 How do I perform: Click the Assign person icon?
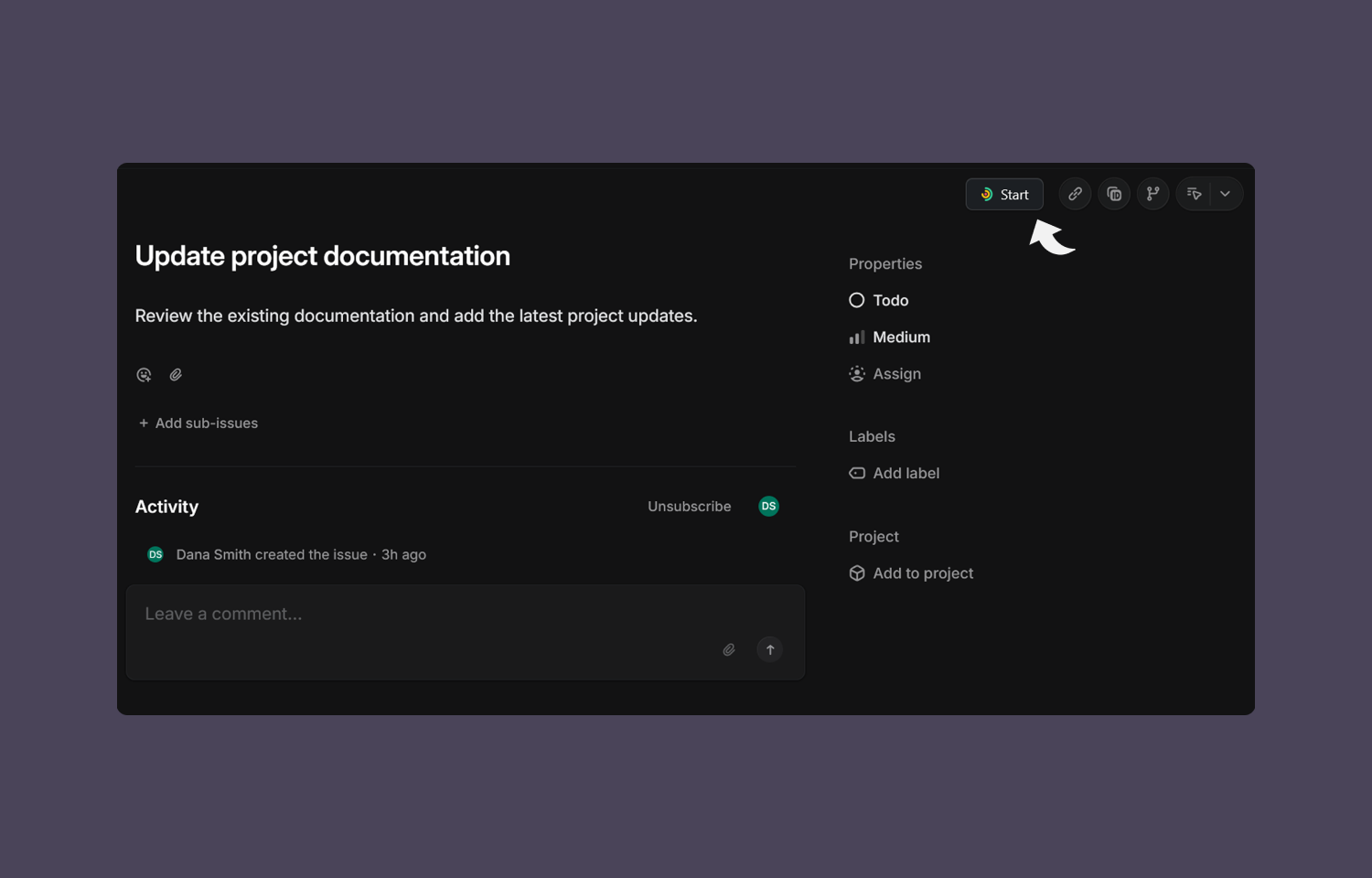pos(857,373)
